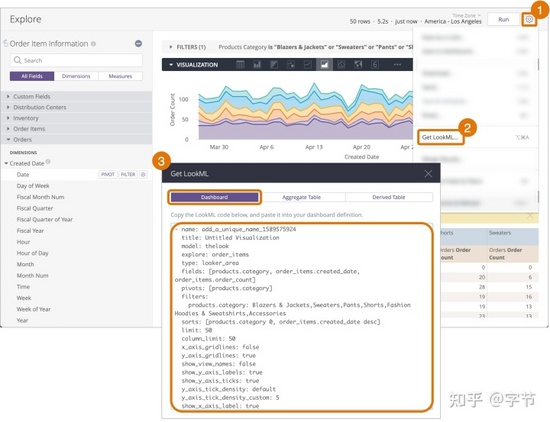The width and height of the screenshot is (550, 422).
Task: Select the Derived Table tab
Action: click(389, 197)
